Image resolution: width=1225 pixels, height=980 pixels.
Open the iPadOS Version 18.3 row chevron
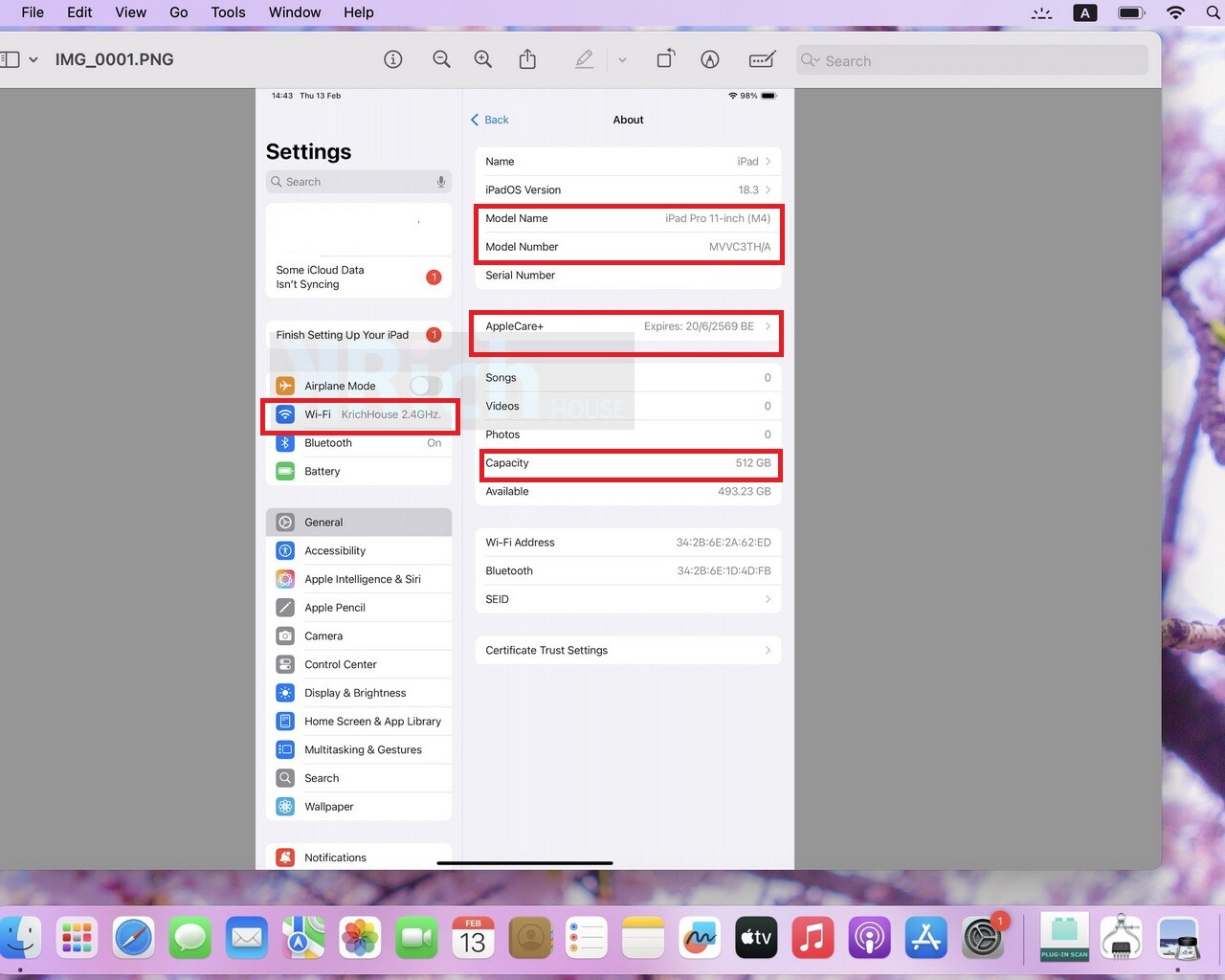tap(768, 189)
